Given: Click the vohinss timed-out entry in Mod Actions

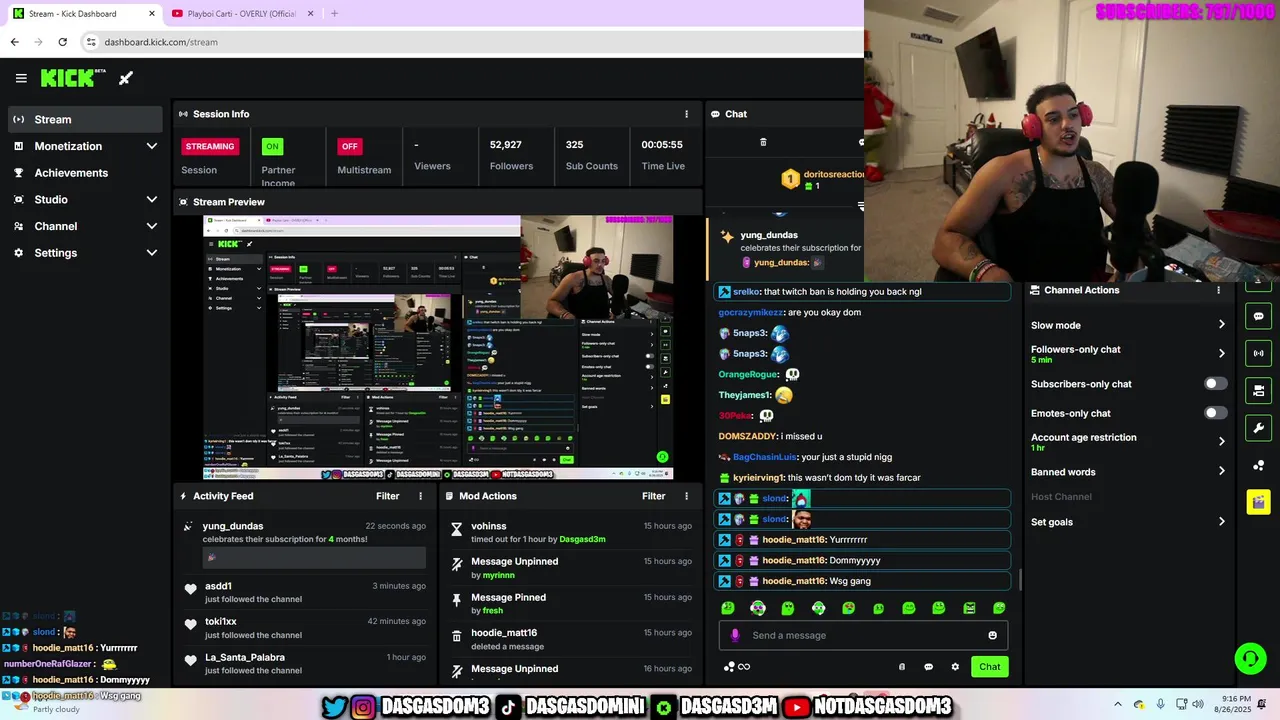Looking at the screenshot, I should tap(570, 532).
